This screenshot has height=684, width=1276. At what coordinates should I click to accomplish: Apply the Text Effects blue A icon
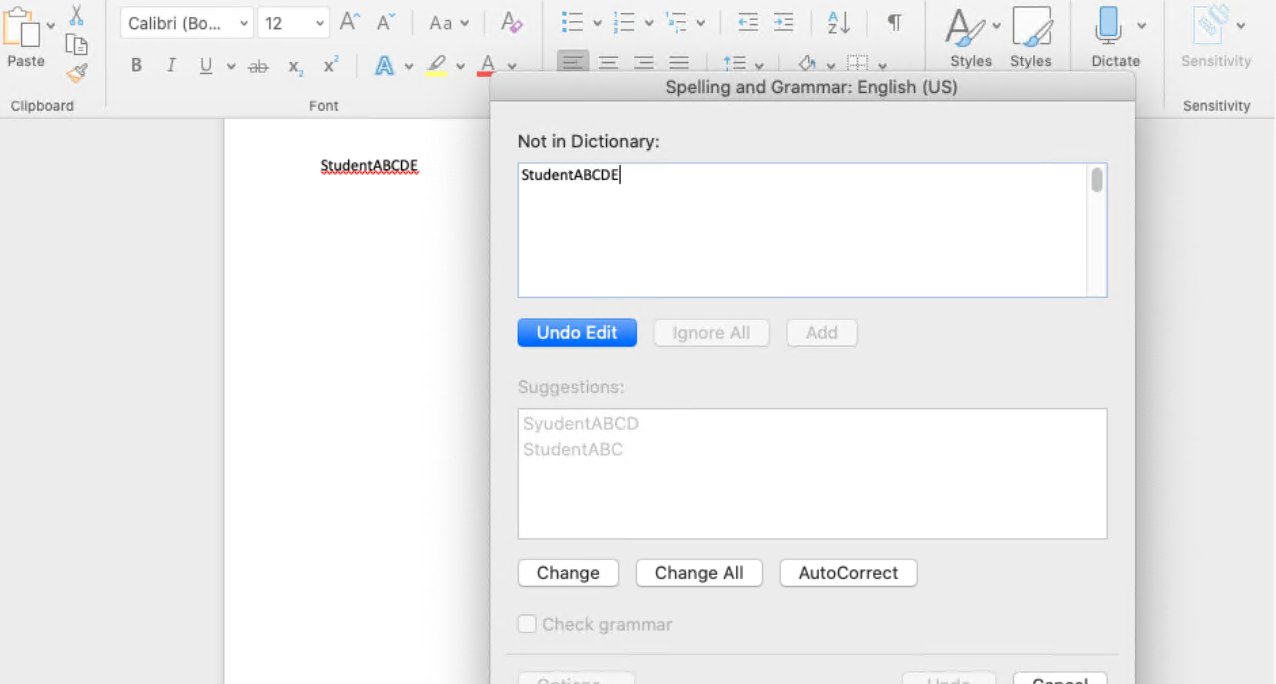coord(384,66)
